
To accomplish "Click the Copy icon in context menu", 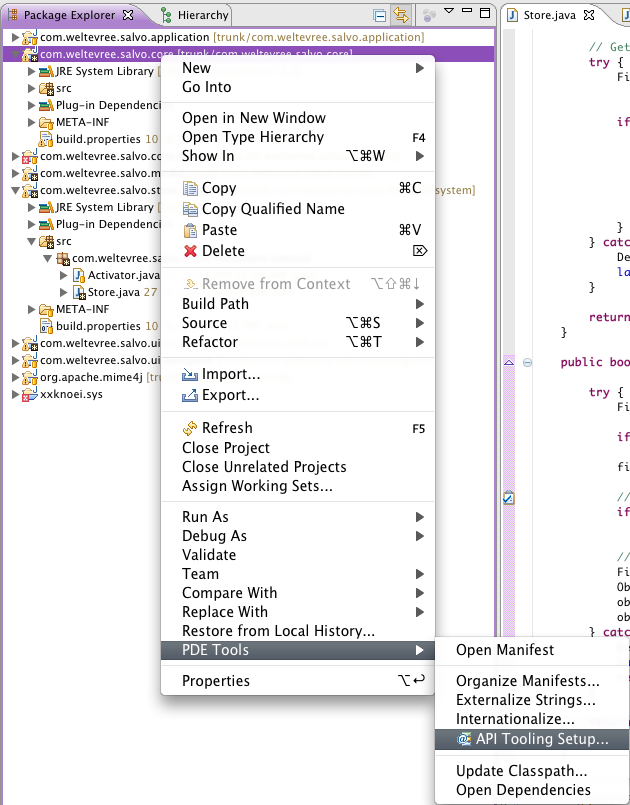I will tap(190, 188).
